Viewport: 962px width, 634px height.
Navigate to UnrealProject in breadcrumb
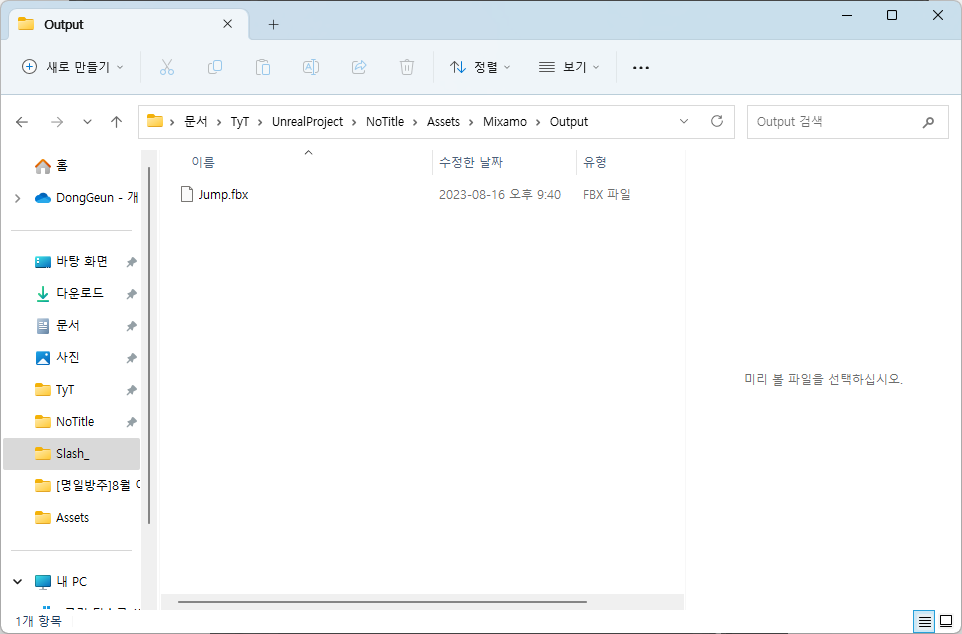[x=307, y=122]
